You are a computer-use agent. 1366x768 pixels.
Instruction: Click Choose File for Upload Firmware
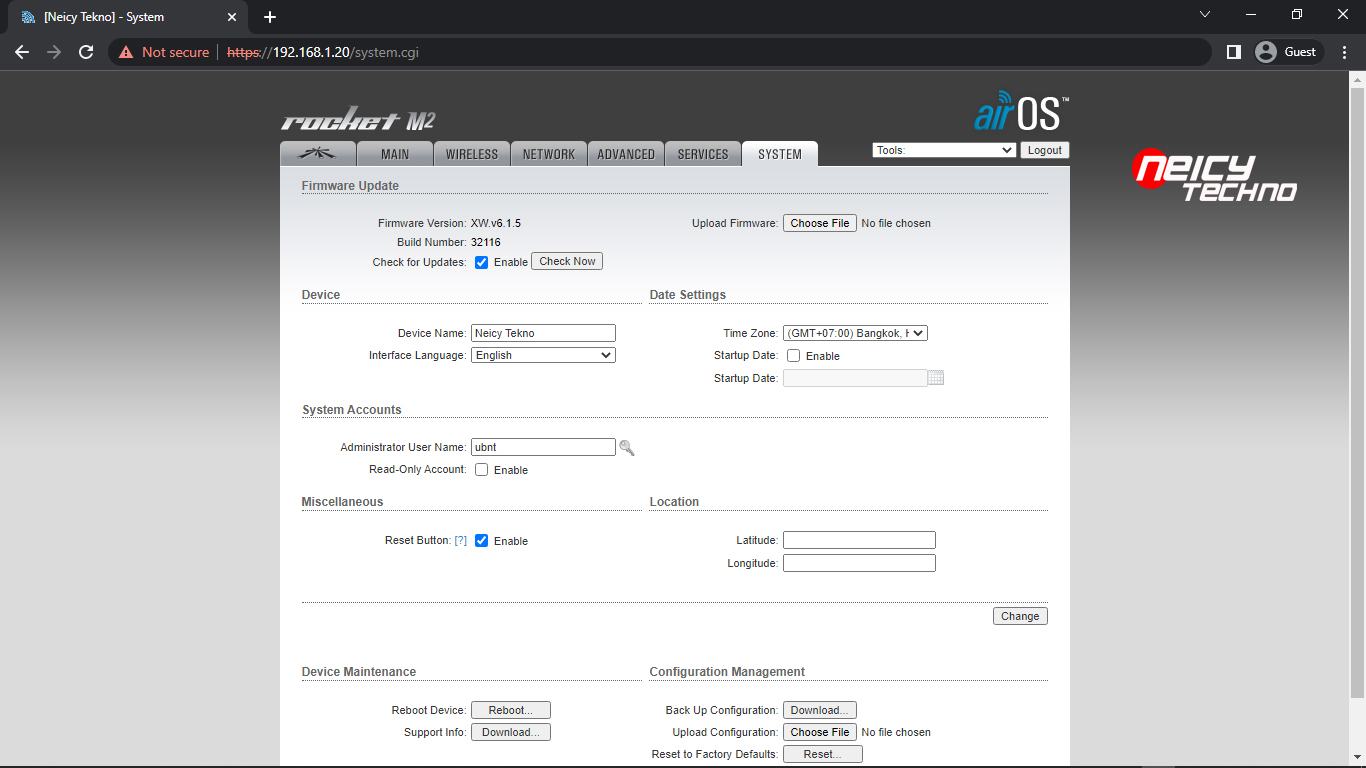[x=820, y=223]
